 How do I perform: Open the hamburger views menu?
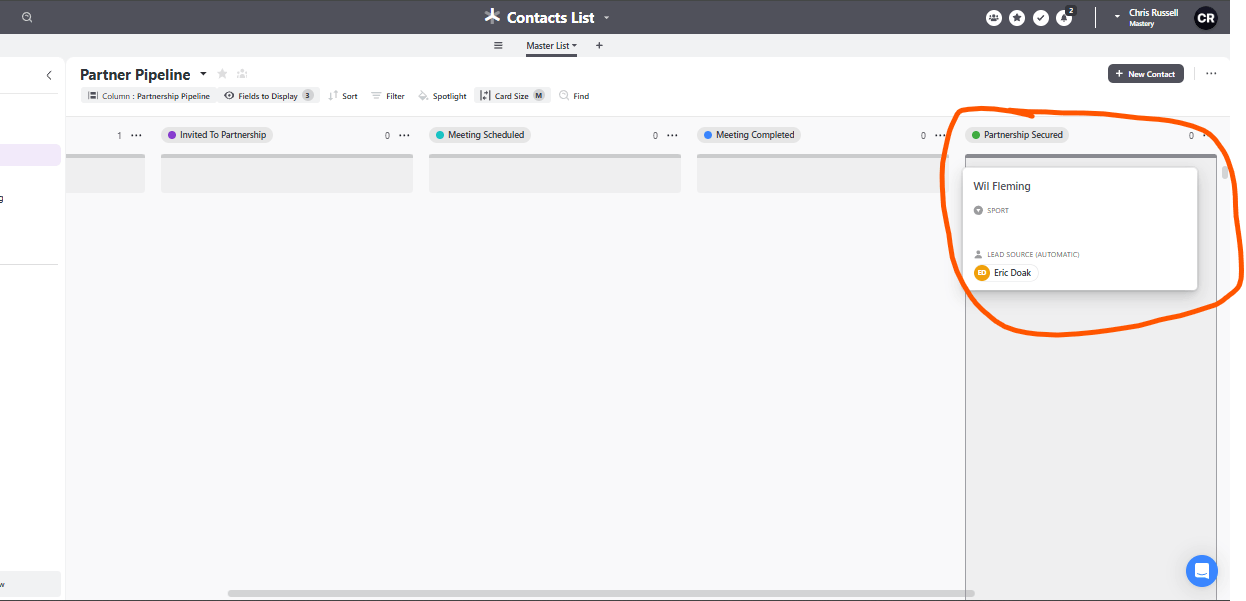click(x=498, y=45)
